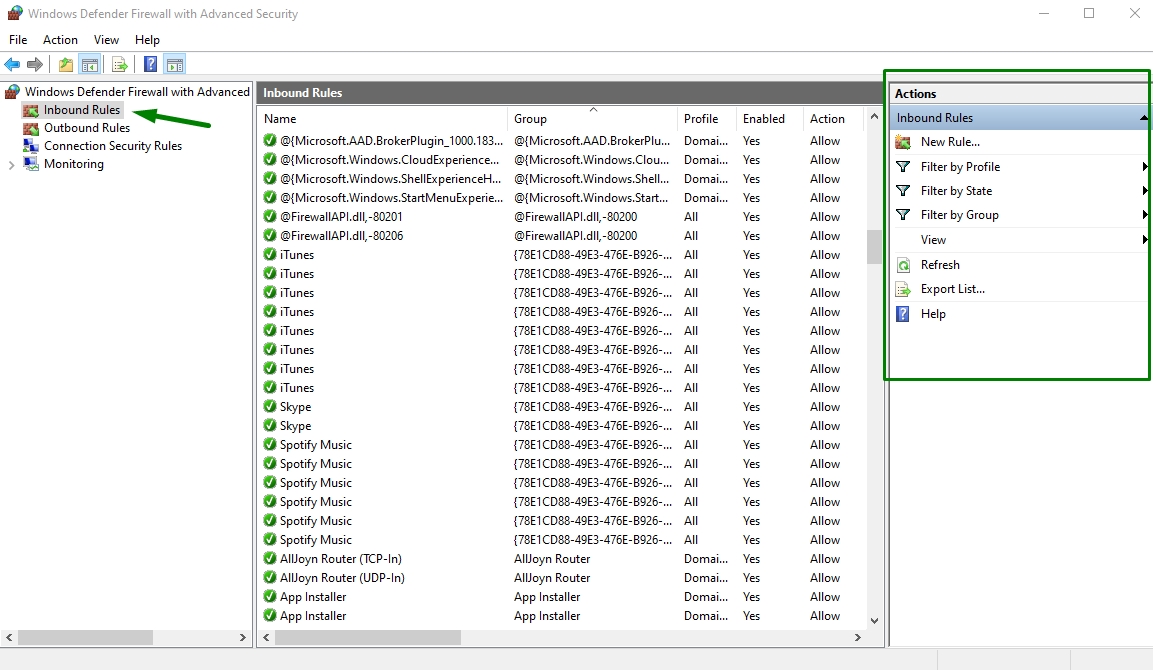Click the Refresh icon in Actions pane

(x=903, y=265)
